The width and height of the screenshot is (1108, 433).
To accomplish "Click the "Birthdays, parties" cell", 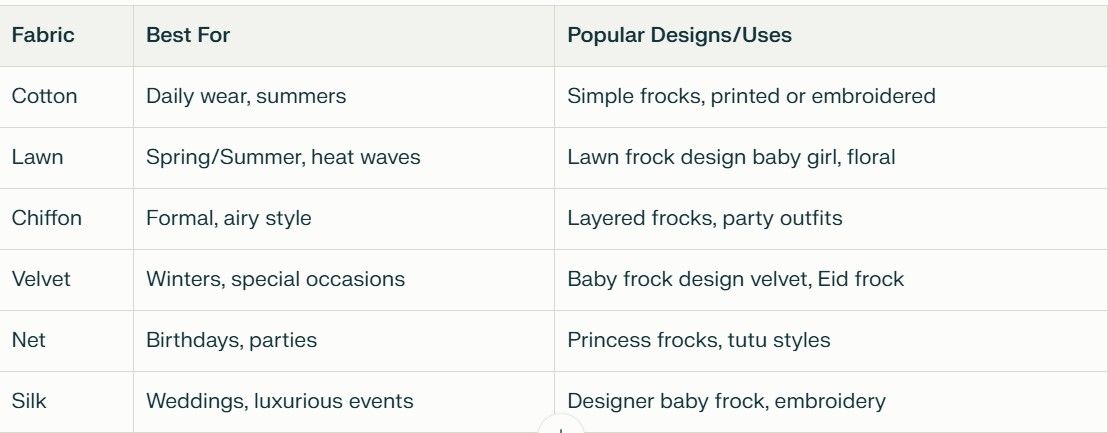I will click(x=231, y=341).
